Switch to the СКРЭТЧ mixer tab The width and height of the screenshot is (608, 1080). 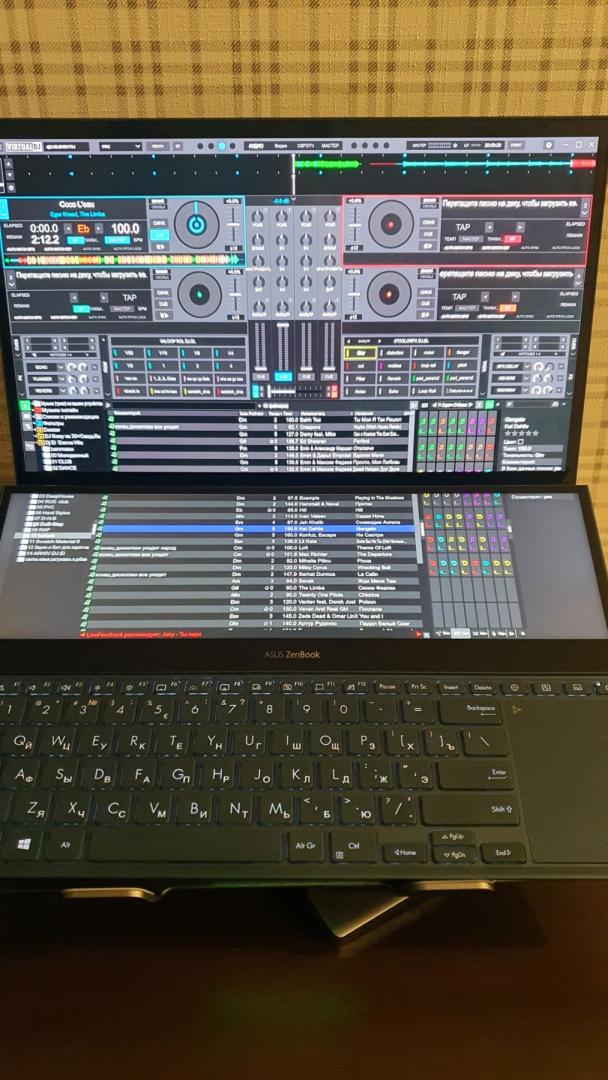(306, 146)
